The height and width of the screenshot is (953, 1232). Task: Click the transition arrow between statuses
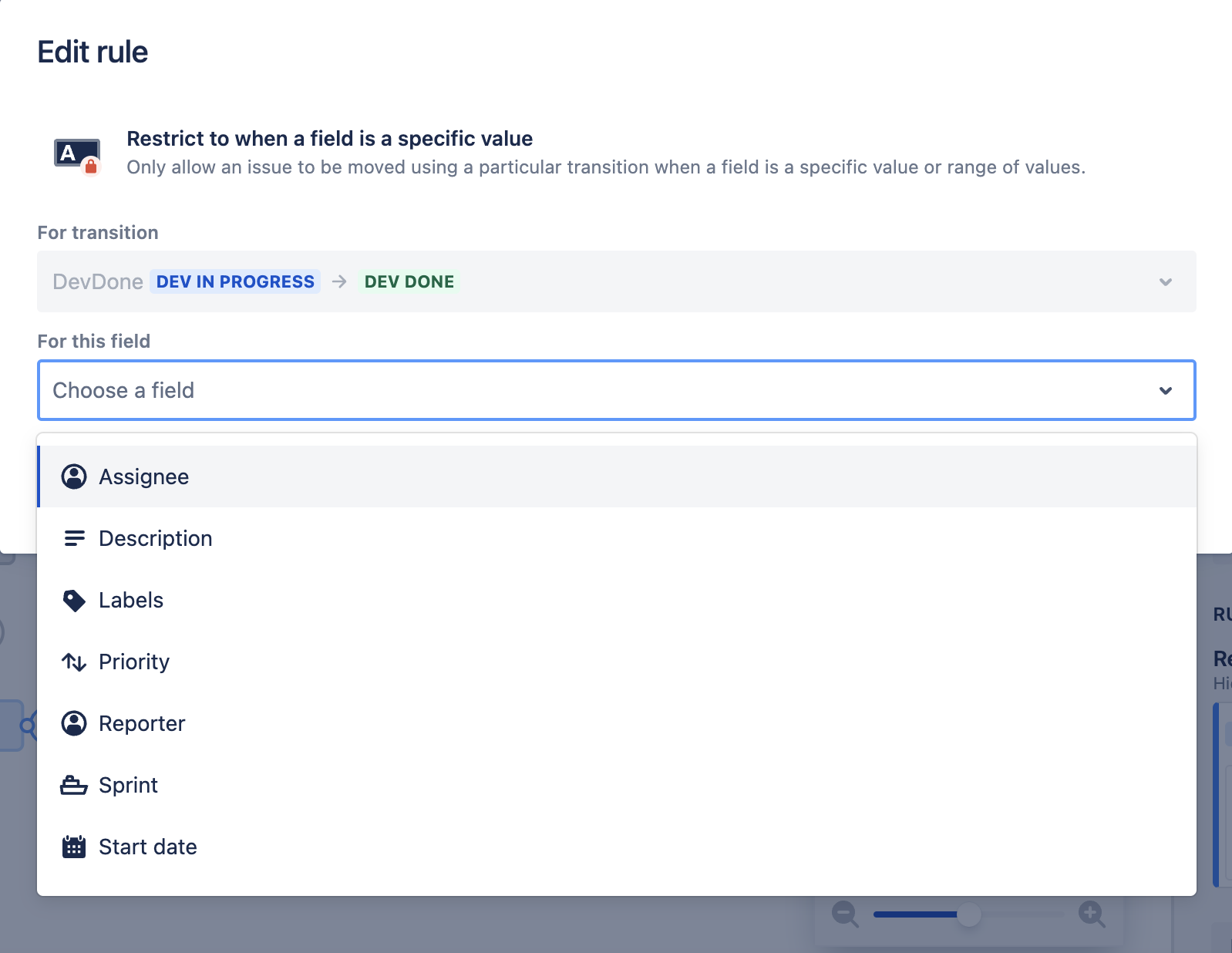(x=339, y=281)
